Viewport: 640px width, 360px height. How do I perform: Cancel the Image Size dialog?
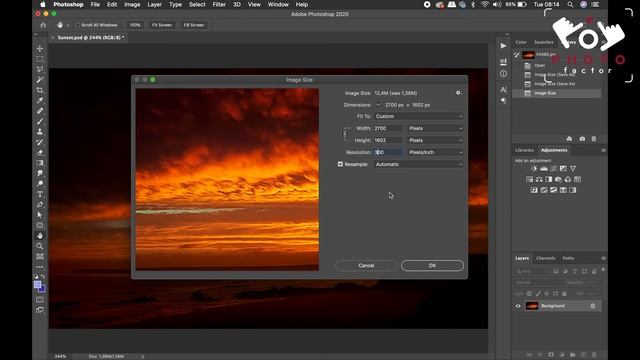366,265
